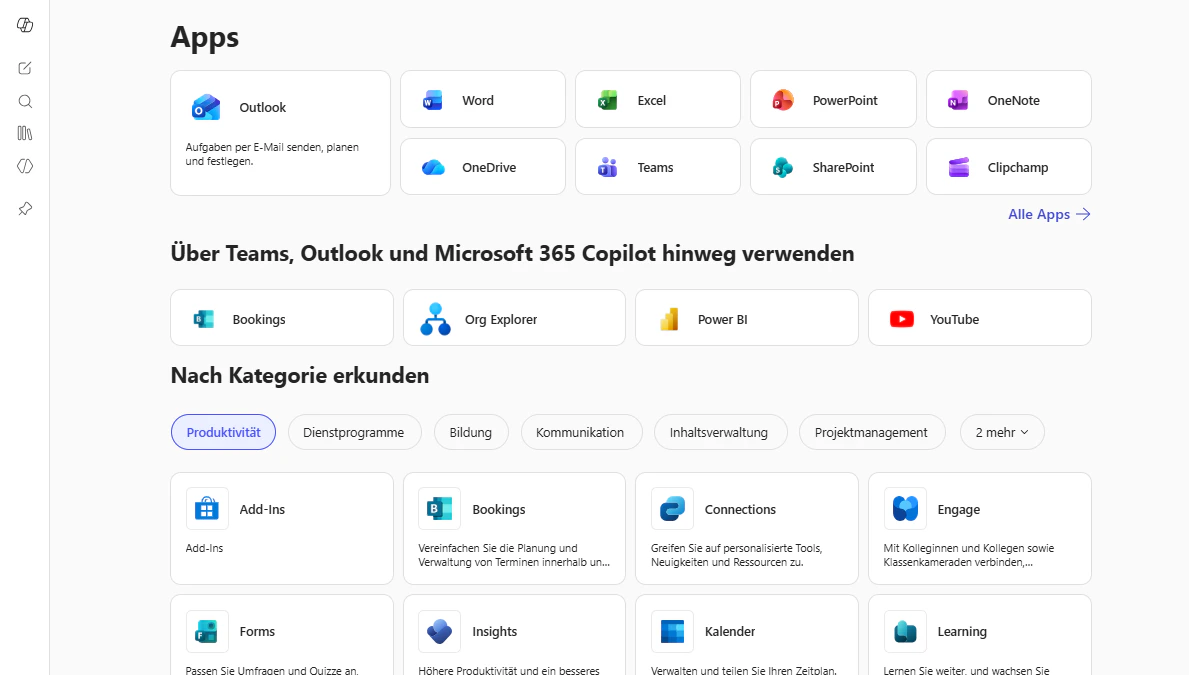Open the Power BI card
The image size is (1189, 675).
pos(747,318)
